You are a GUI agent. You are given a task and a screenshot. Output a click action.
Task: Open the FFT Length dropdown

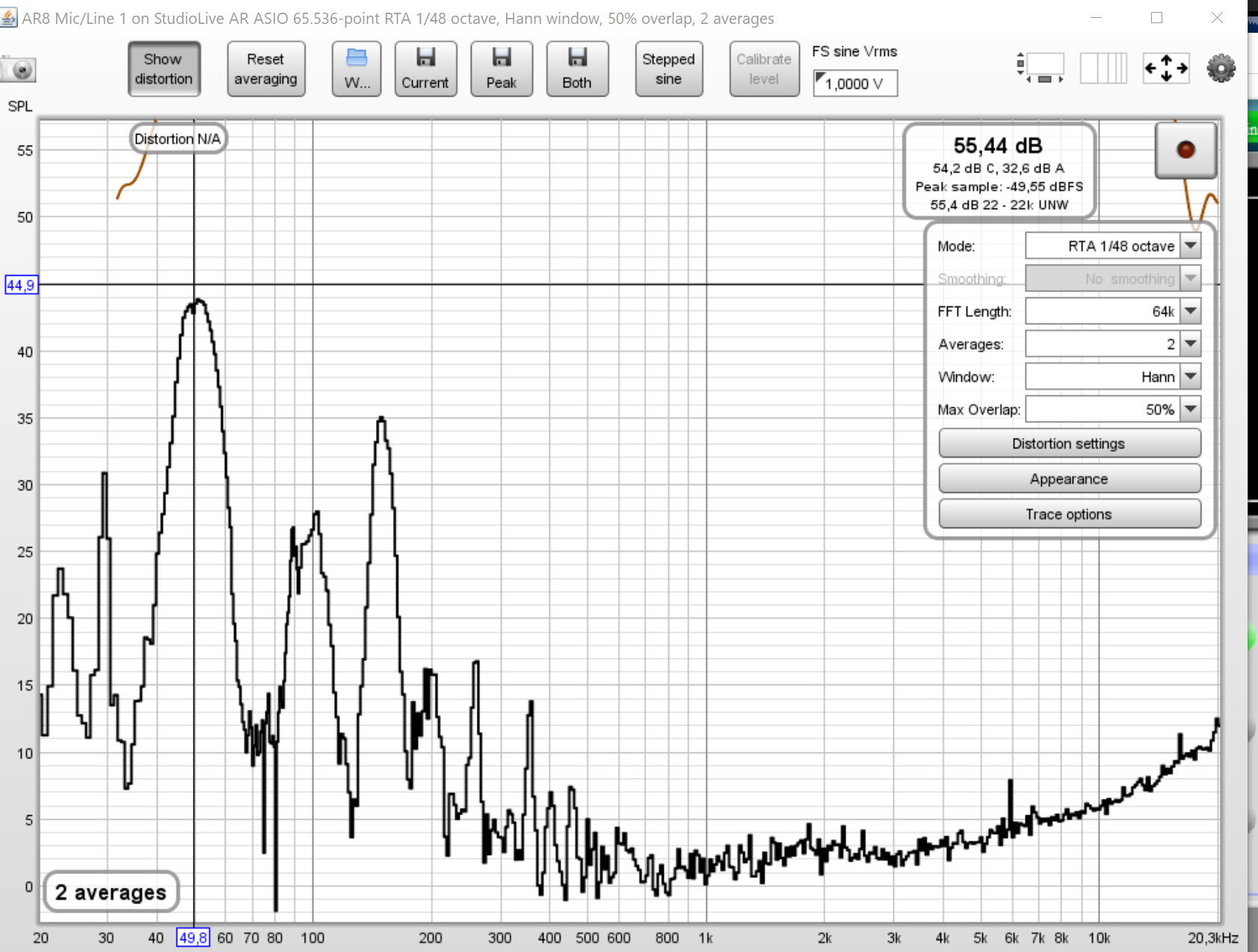point(1113,311)
